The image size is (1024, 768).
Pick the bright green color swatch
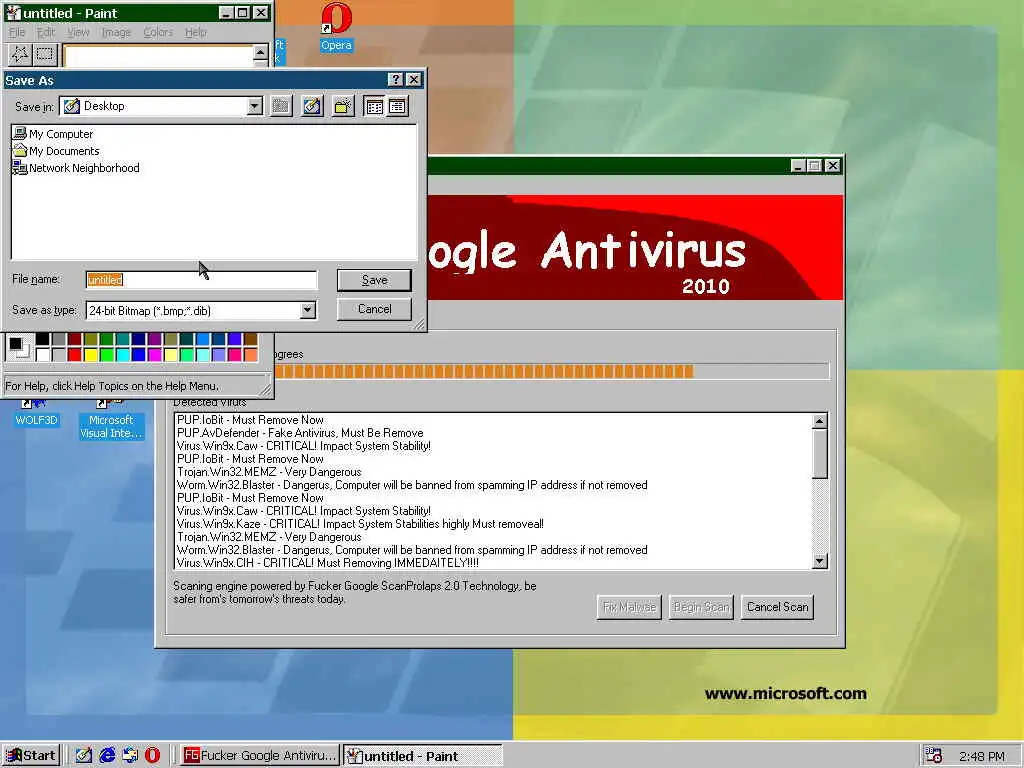click(x=106, y=355)
